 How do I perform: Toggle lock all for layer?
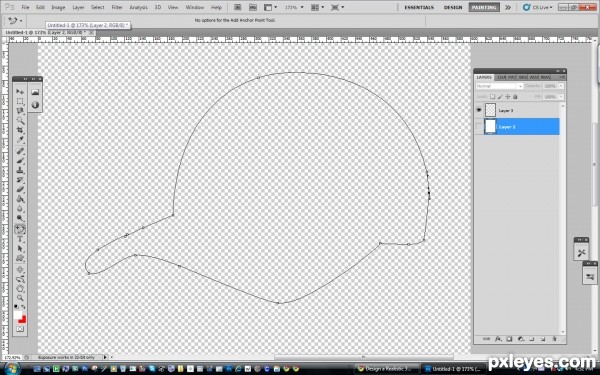pos(515,97)
